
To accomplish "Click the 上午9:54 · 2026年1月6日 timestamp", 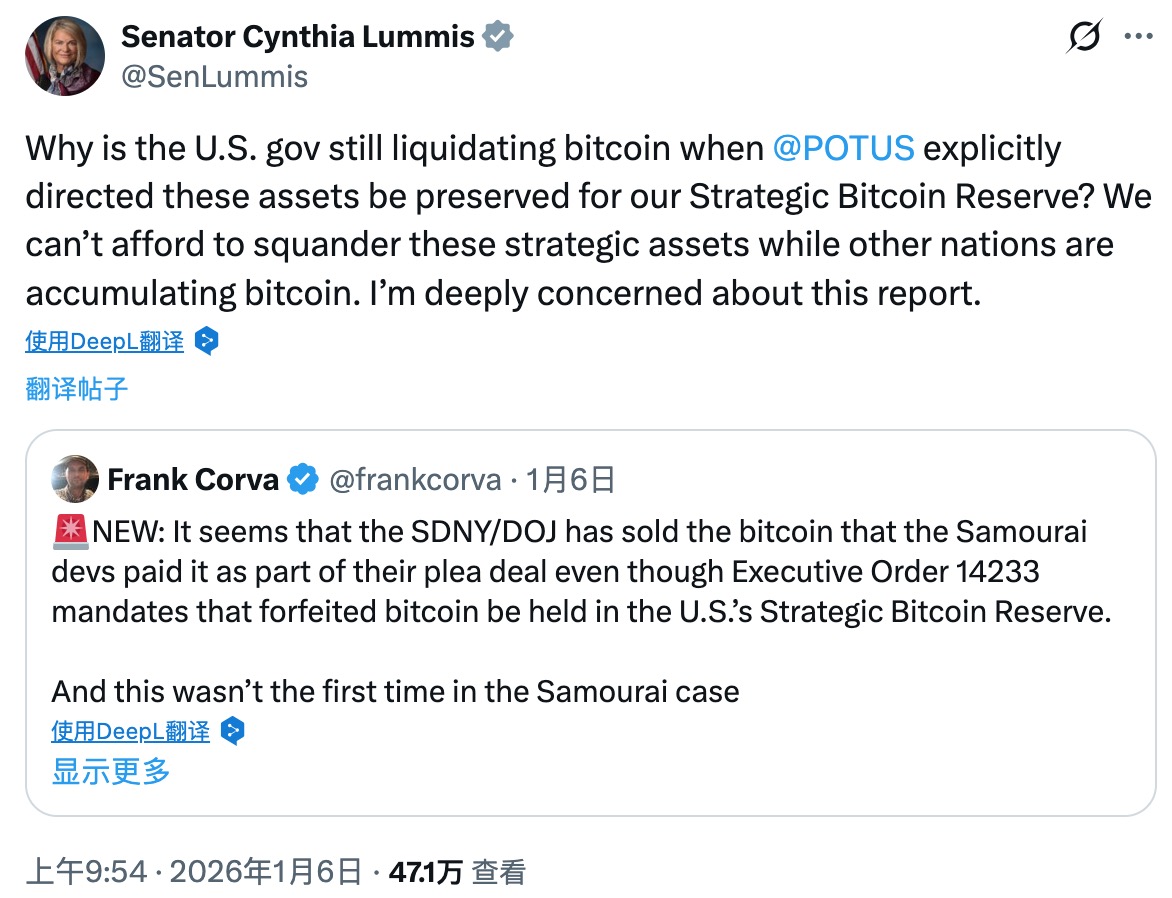I will coord(193,871).
